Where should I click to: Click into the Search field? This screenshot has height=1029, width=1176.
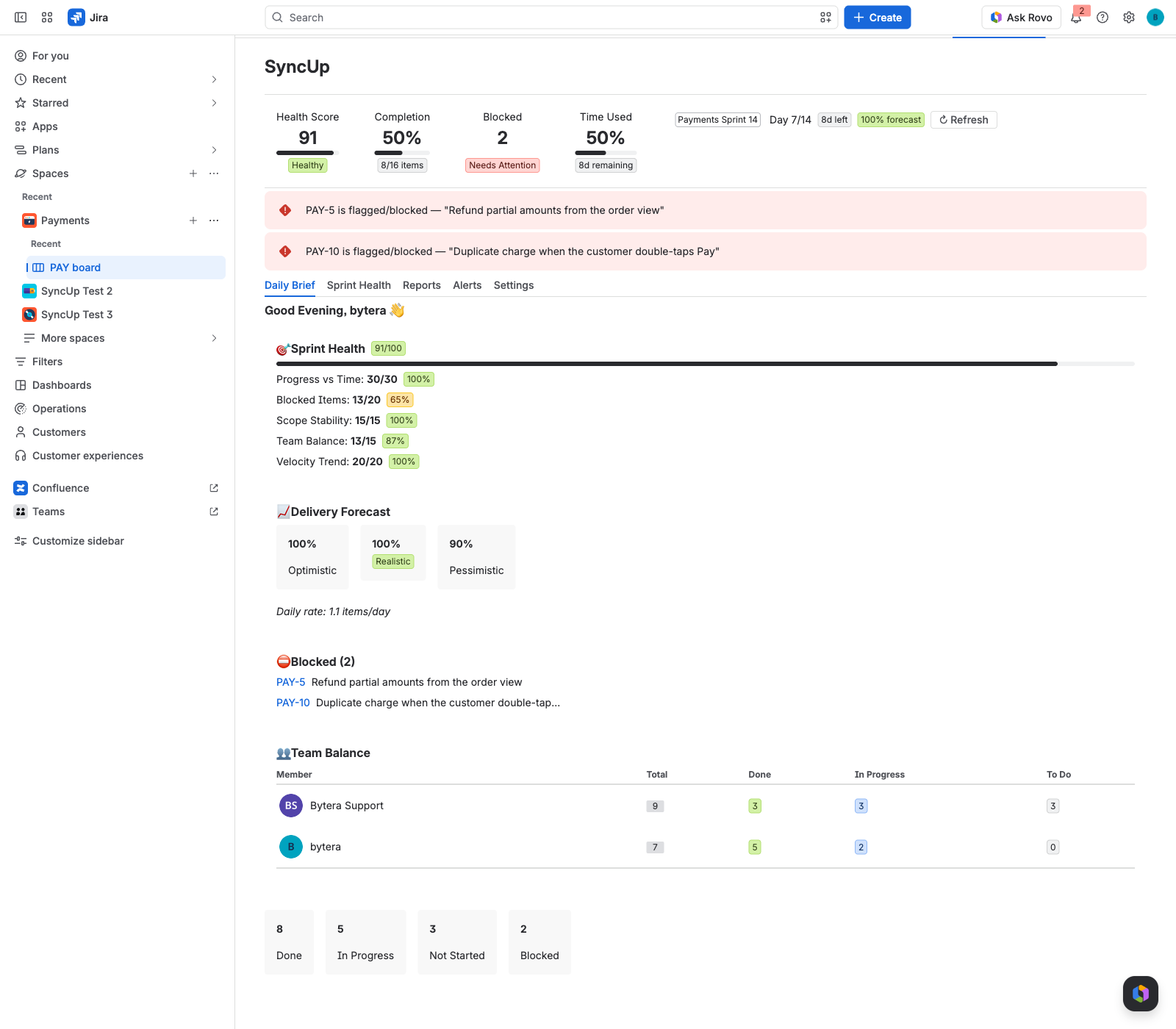(x=551, y=18)
